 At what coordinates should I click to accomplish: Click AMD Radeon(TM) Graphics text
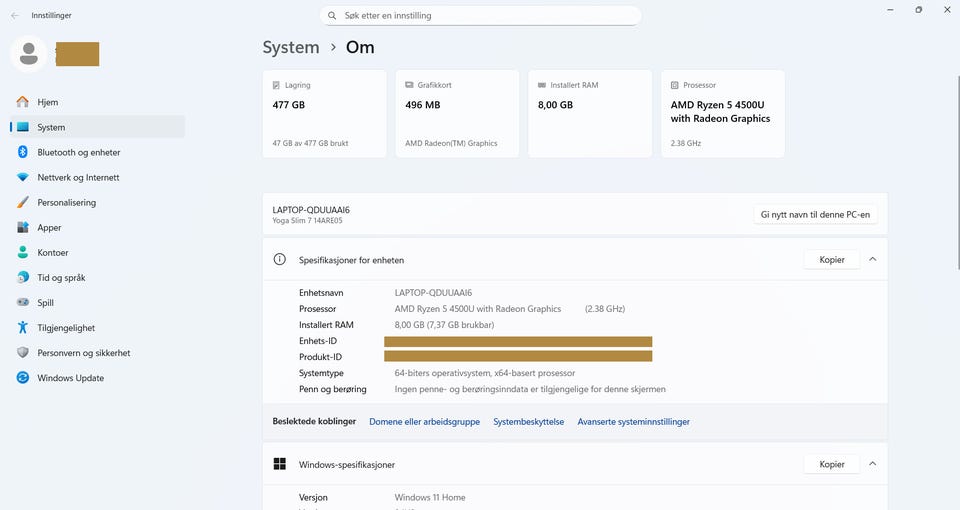coord(451,143)
